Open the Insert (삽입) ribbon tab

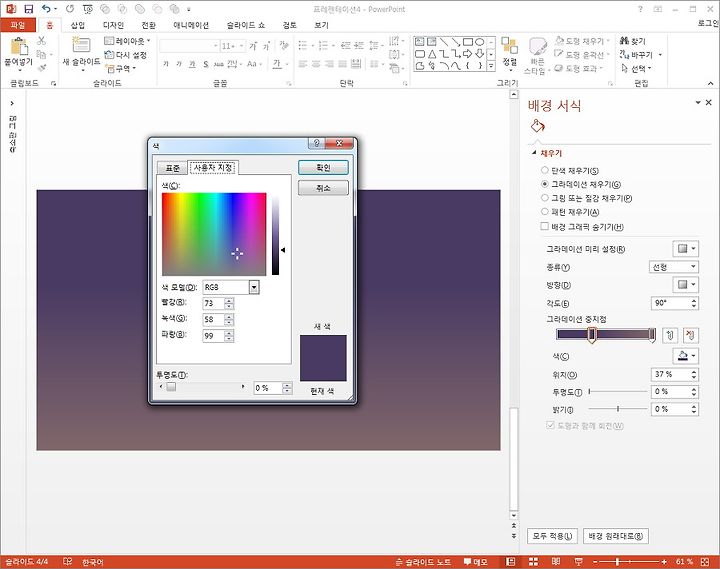(78, 25)
